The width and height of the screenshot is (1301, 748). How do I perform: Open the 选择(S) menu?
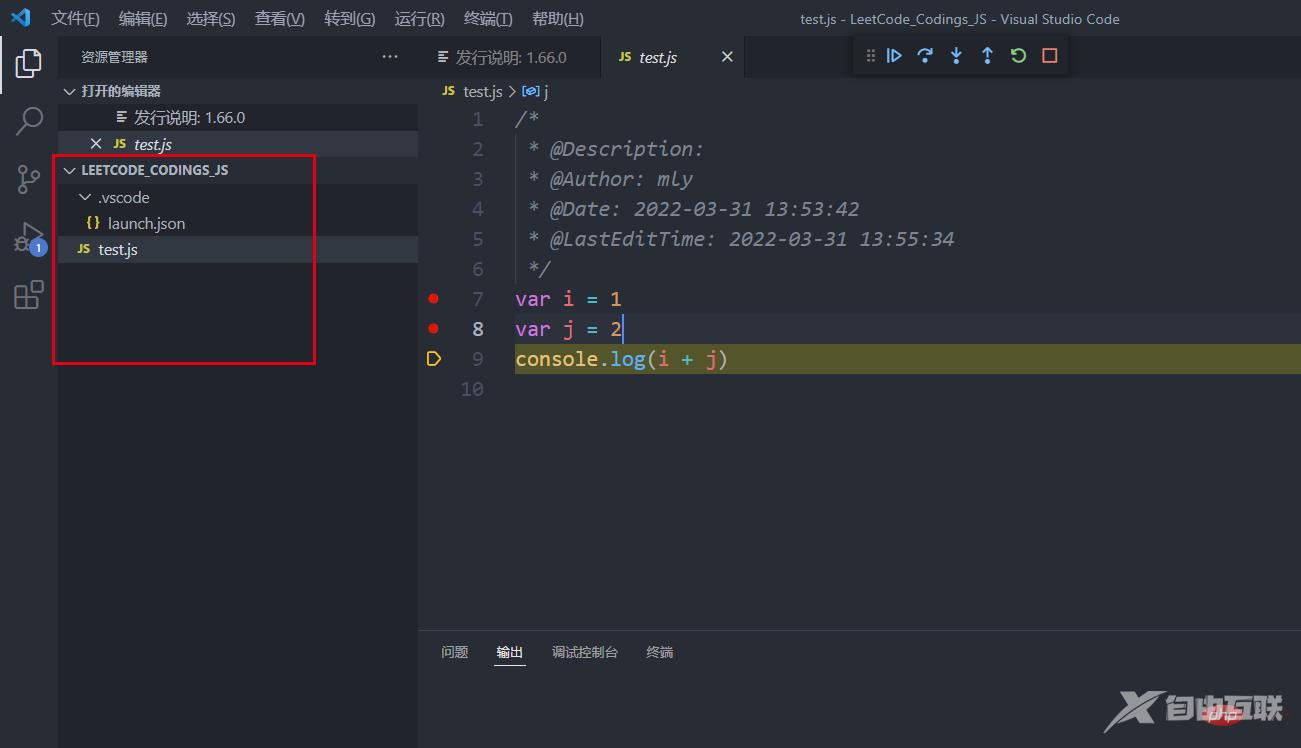tap(211, 18)
